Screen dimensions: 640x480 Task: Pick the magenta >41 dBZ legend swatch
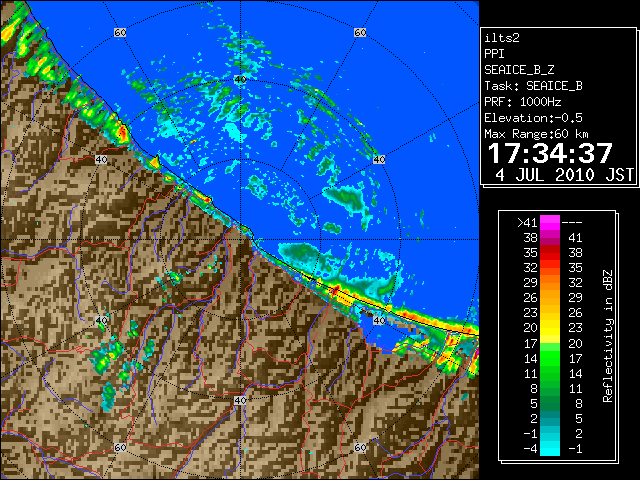pyautogui.click(x=550, y=223)
